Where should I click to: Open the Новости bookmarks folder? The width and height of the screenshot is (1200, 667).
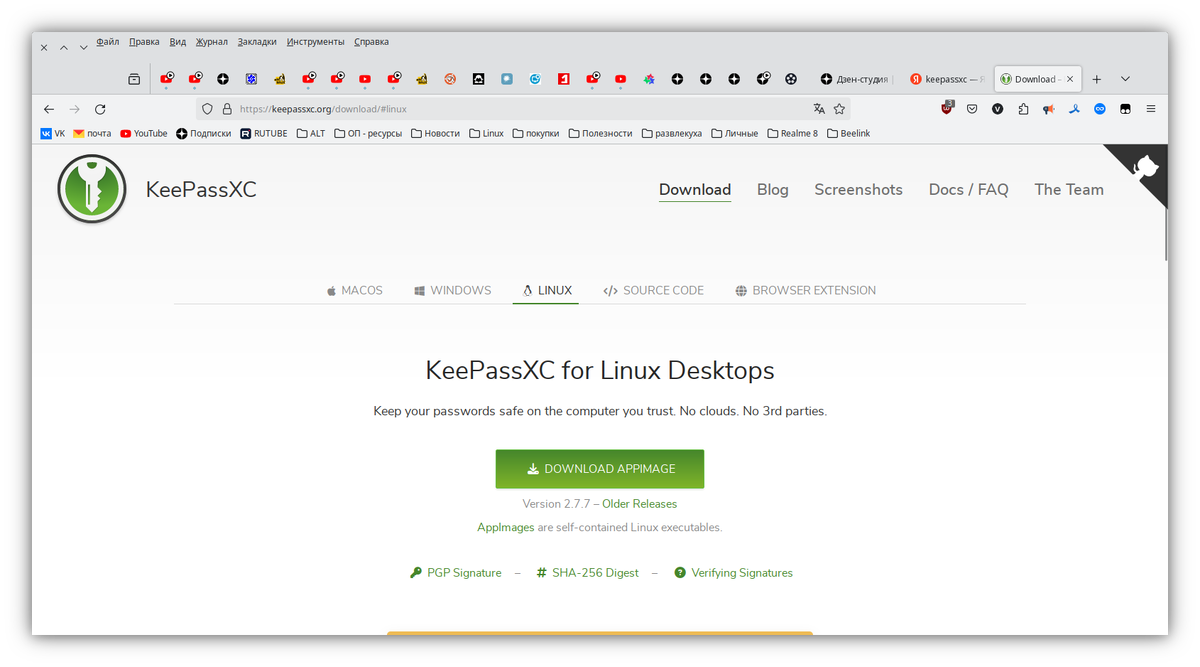[435, 133]
